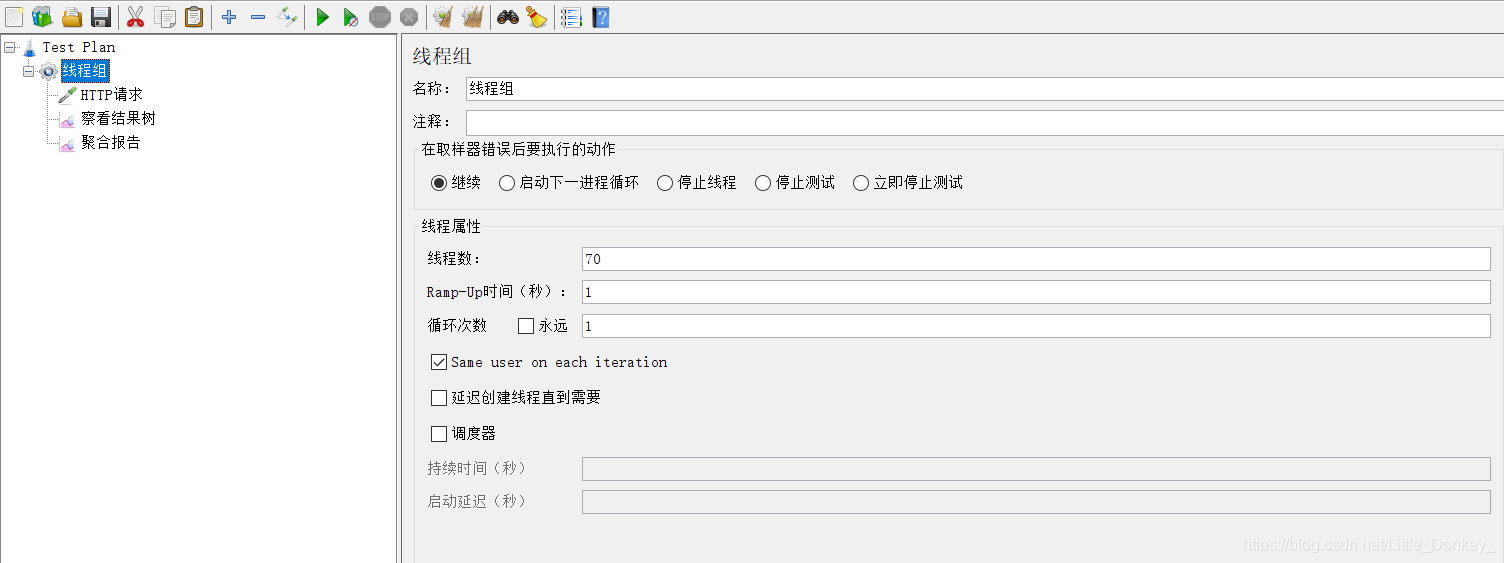Collapse the 线程组 tree node

(x=29, y=71)
